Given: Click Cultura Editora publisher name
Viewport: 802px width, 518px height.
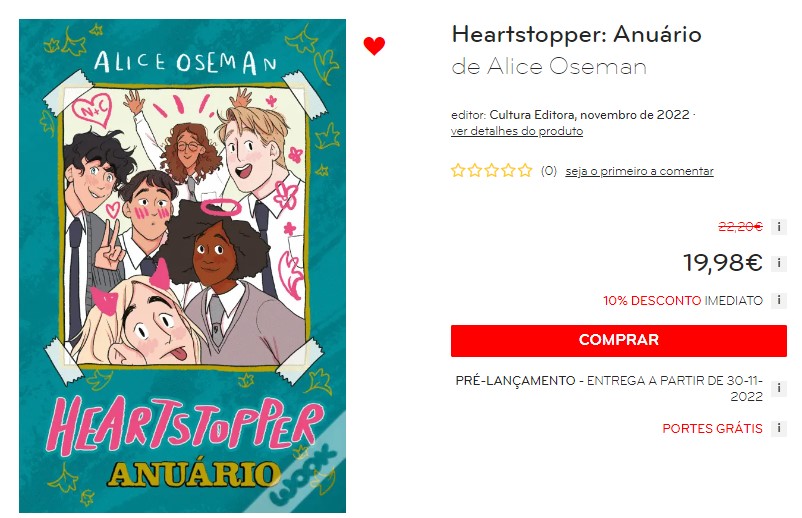Looking at the screenshot, I should [531, 115].
